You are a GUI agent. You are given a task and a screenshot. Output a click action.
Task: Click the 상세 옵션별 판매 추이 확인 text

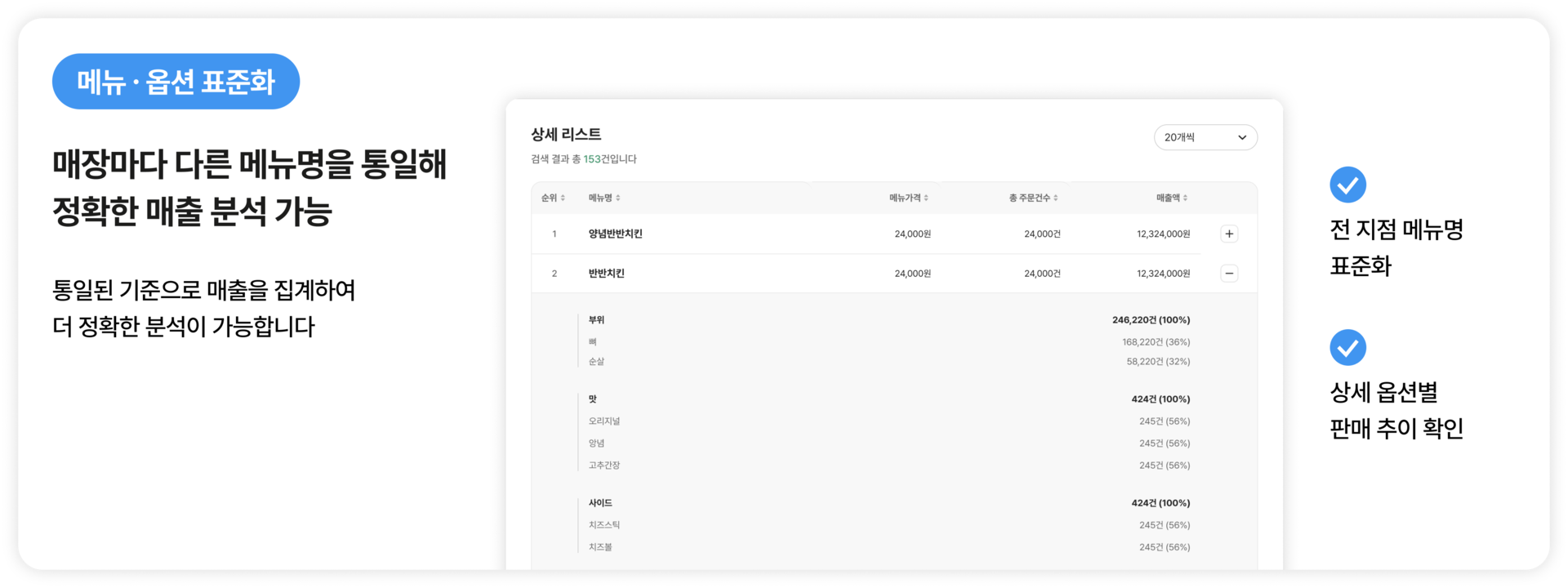(1396, 410)
